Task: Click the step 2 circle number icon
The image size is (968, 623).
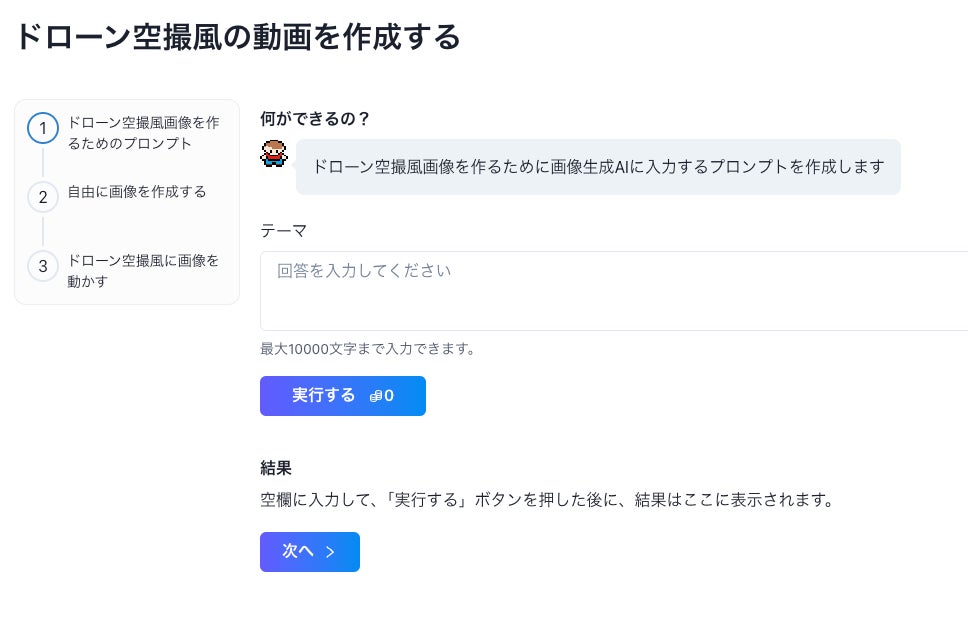Action: [43, 197]
